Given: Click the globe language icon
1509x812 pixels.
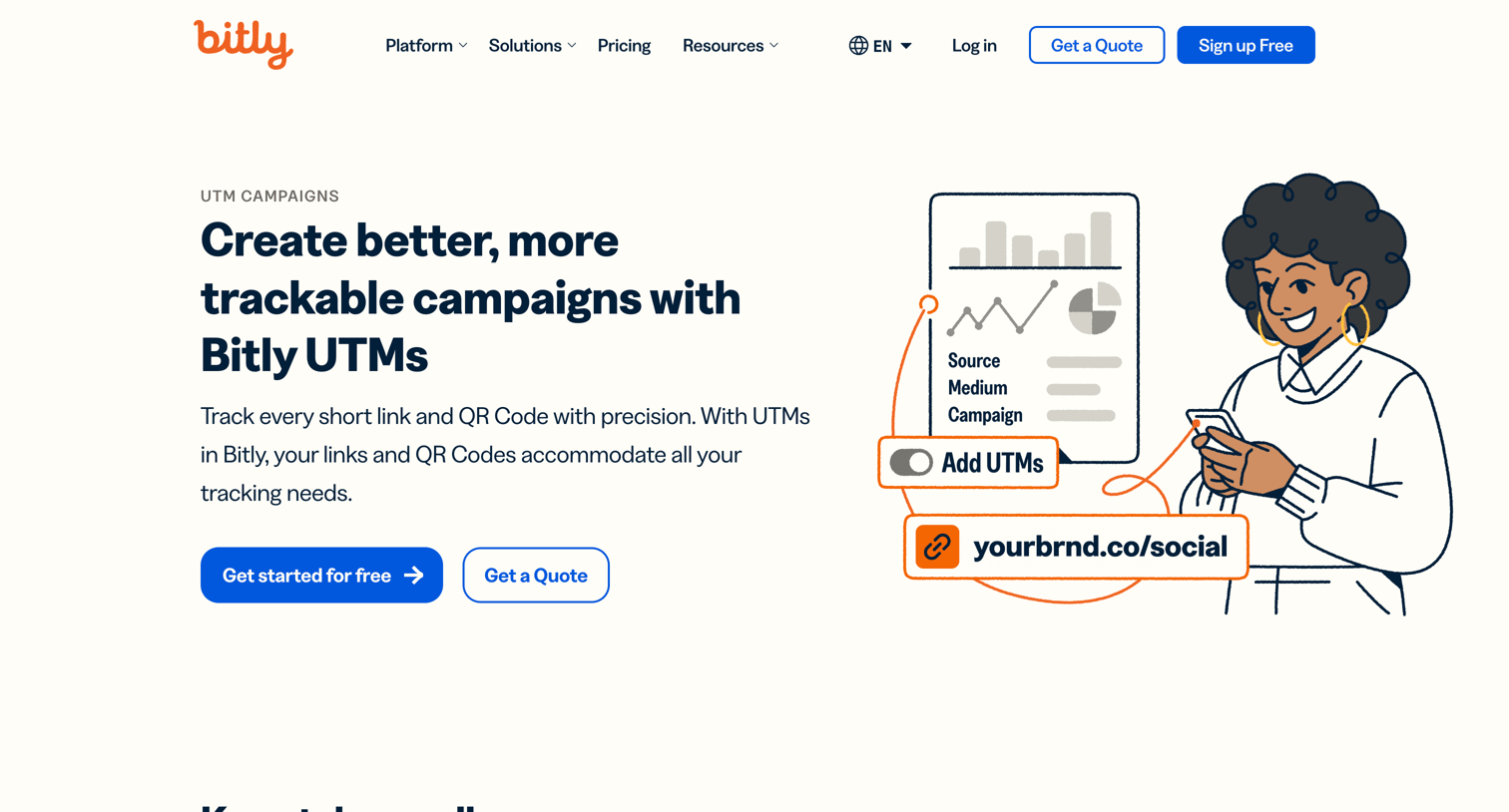Looking at the screenshot, I should pos(858,46).
